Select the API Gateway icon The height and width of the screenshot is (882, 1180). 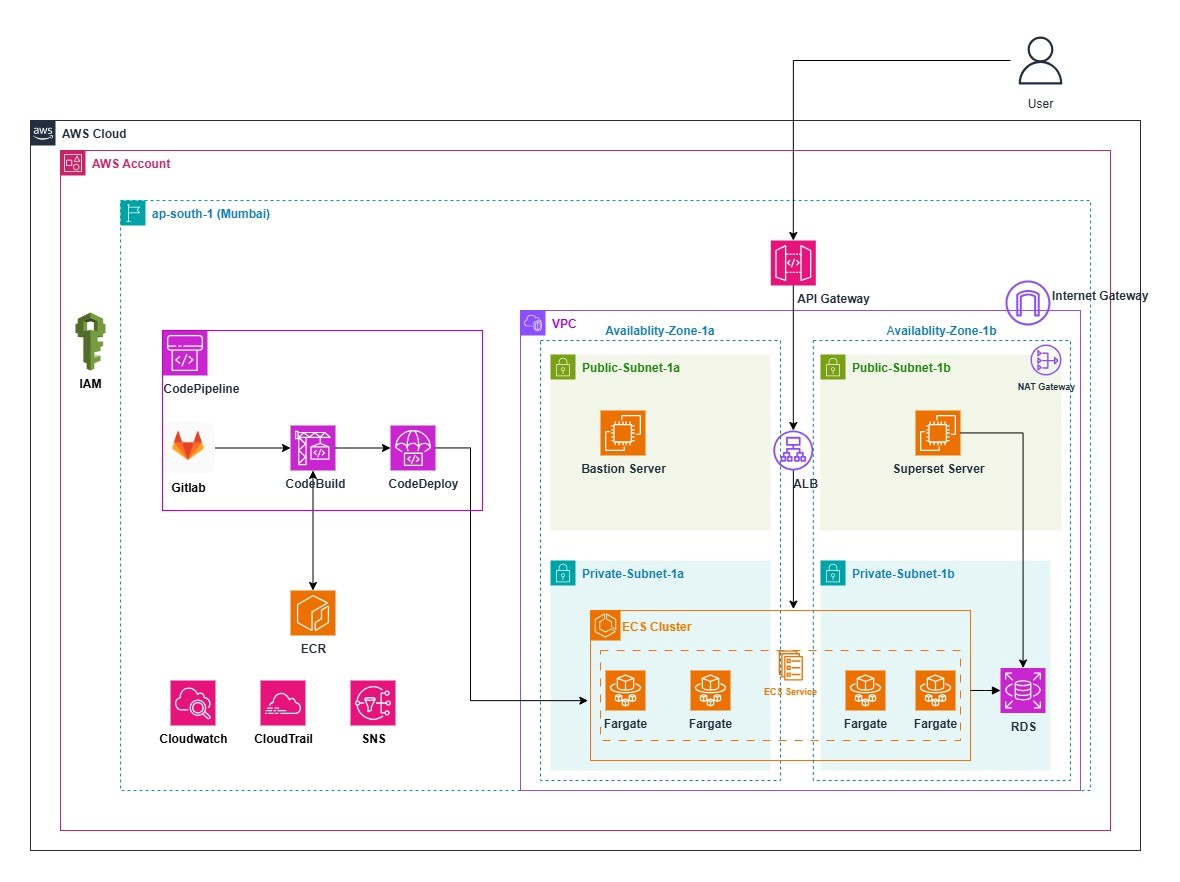[793, 263]
